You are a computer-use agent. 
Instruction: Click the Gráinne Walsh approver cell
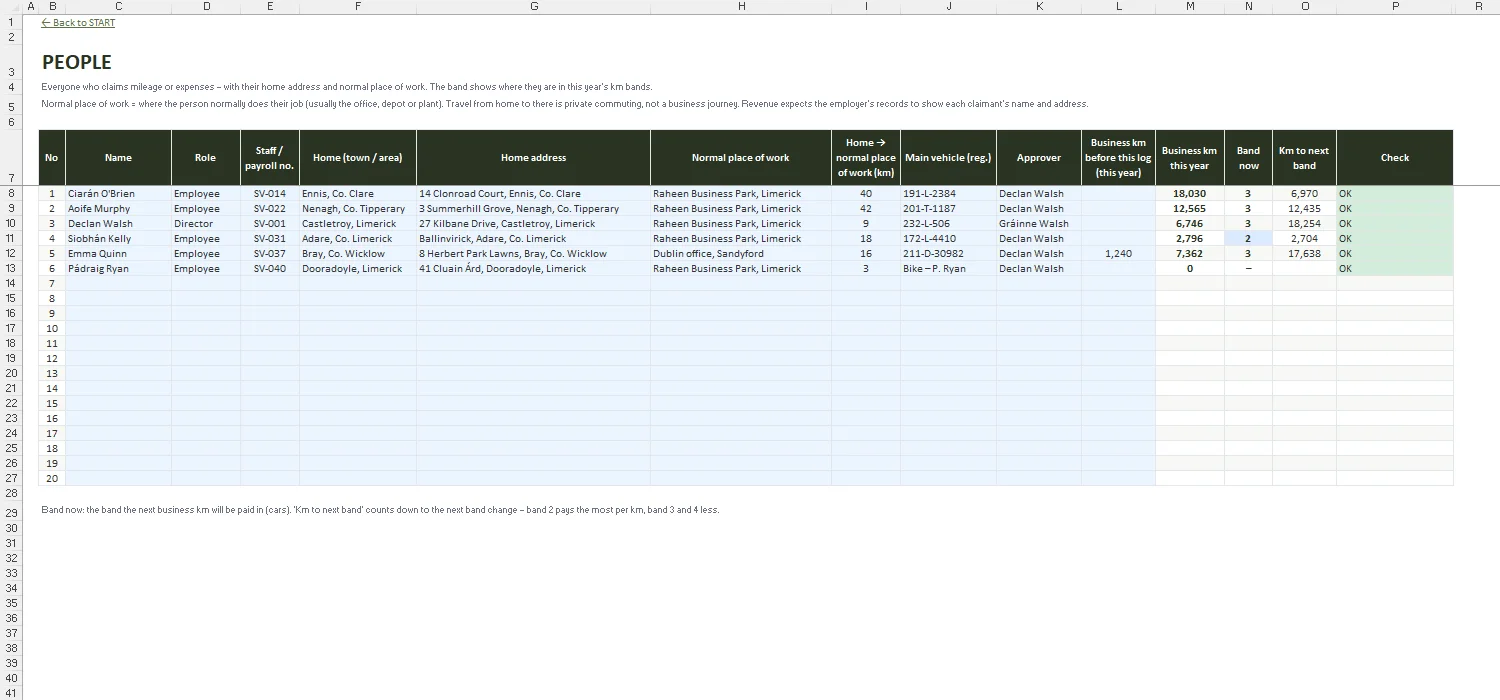[x=1038, y=223]
